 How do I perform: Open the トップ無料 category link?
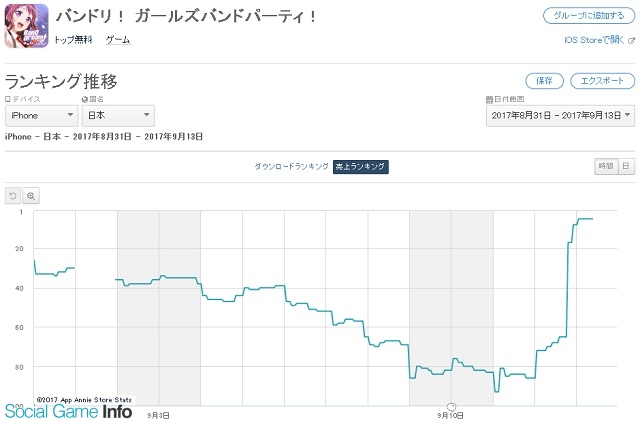73,40
